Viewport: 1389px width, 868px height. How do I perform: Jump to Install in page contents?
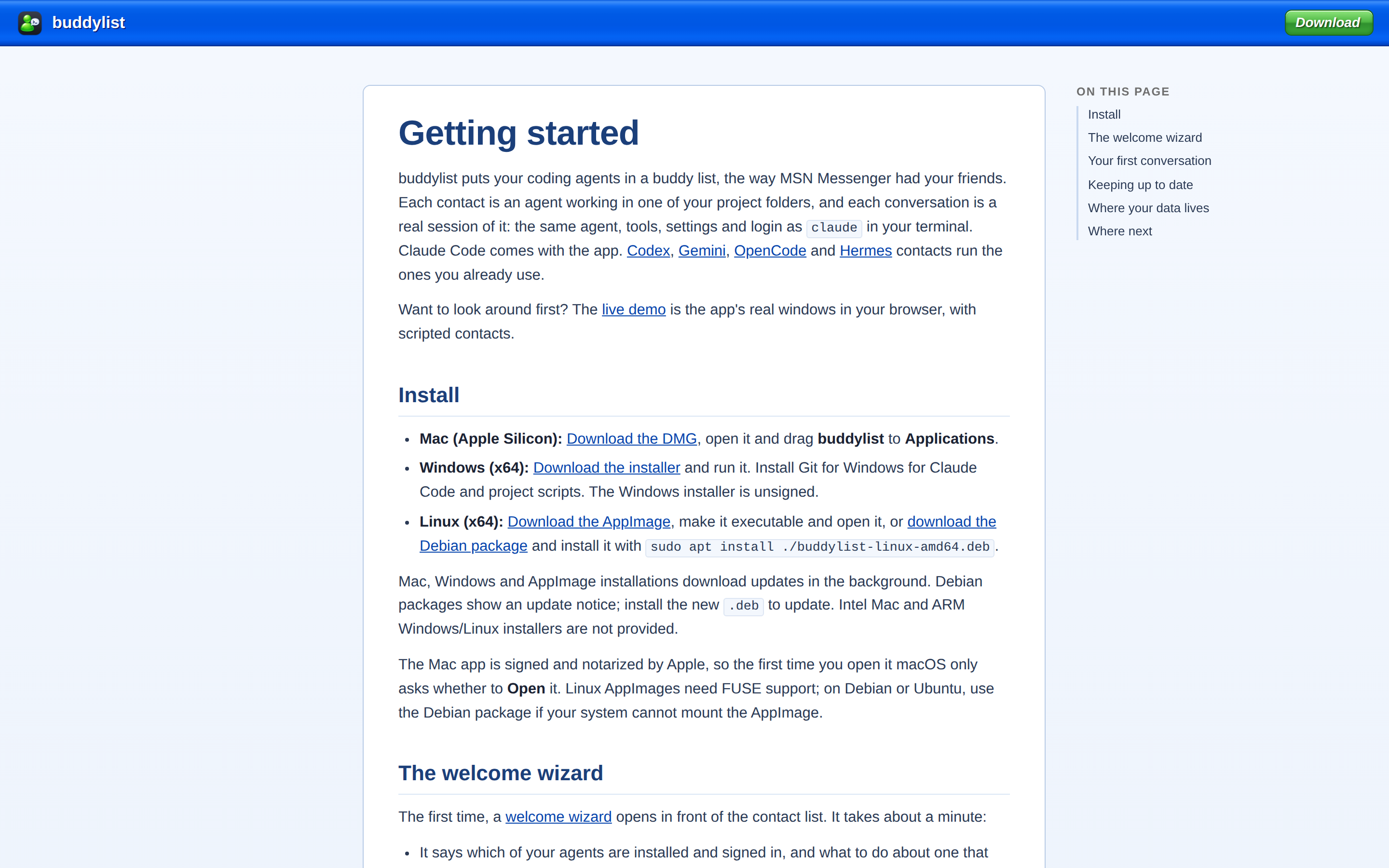coord(1104,114)
